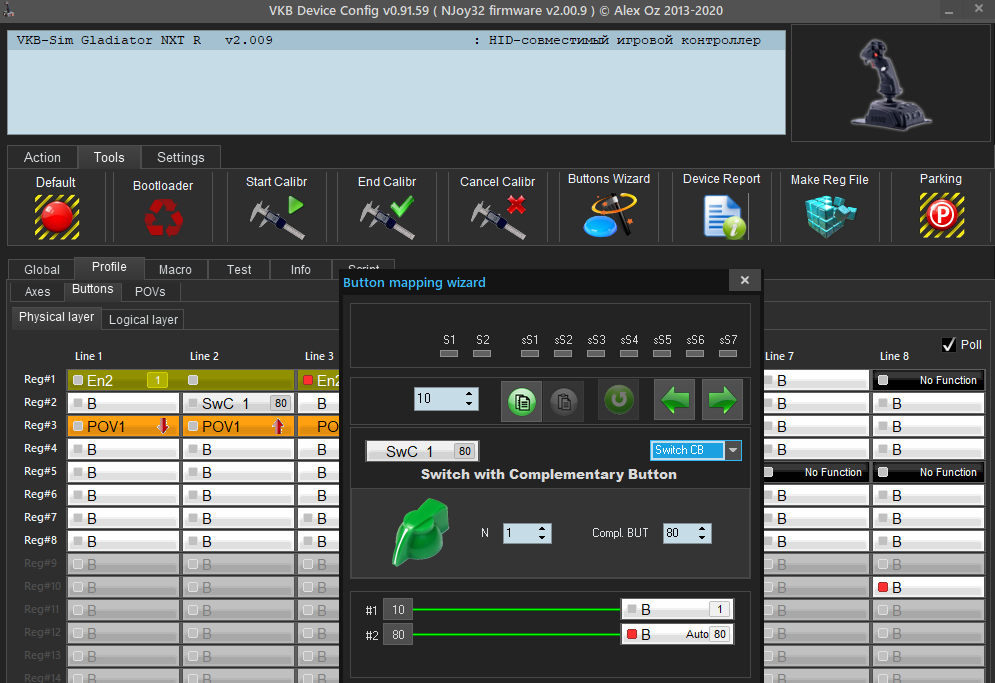Click the Make Reg File cube icon
The image size is (995, 683).
pos(830,216)
